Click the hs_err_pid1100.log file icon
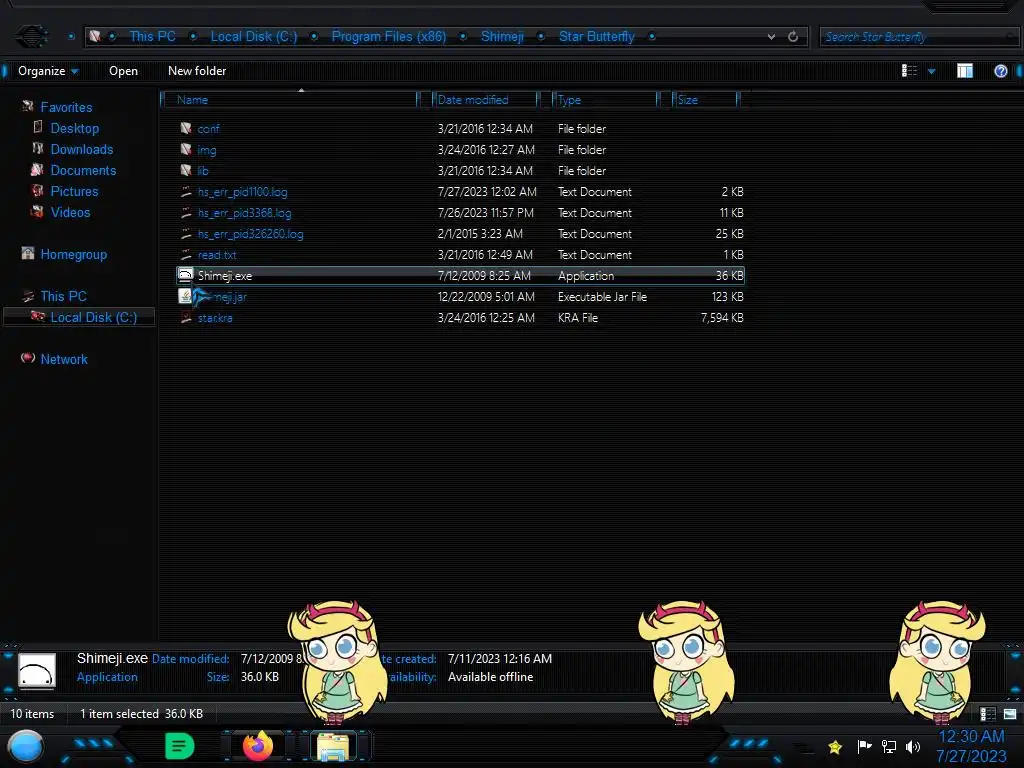Image resolution: width=1024 pixels, height=768 pixels. (x=186, y=191)
